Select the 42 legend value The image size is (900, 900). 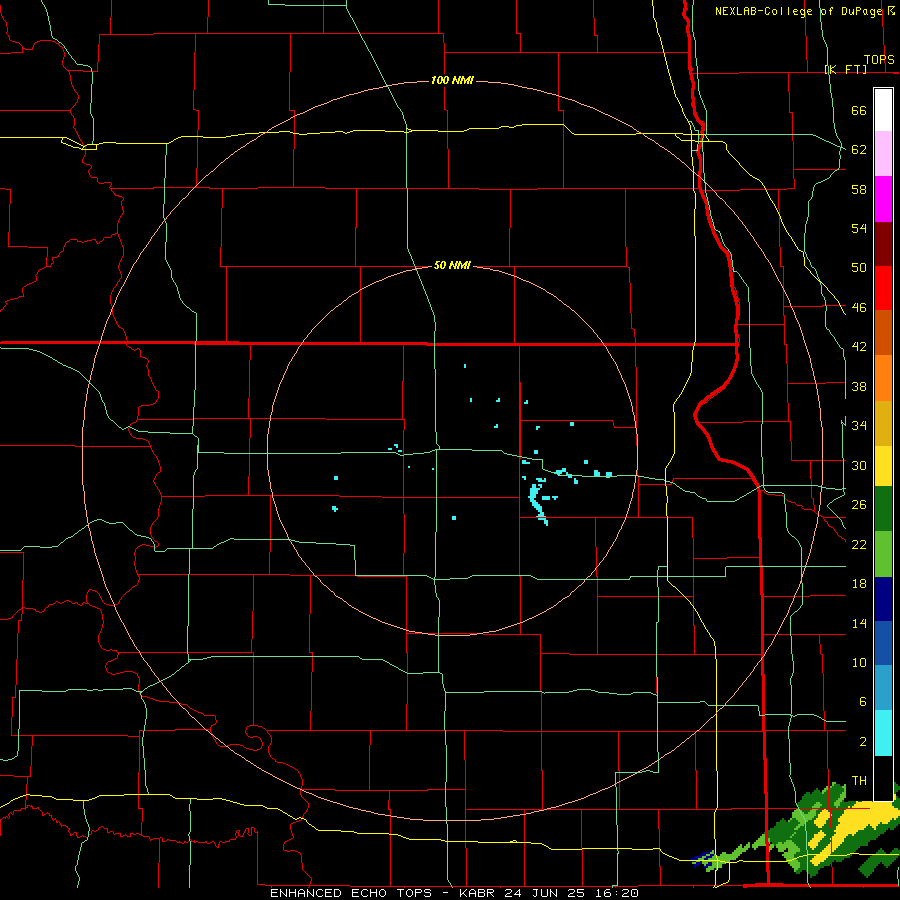click(859, 347)
